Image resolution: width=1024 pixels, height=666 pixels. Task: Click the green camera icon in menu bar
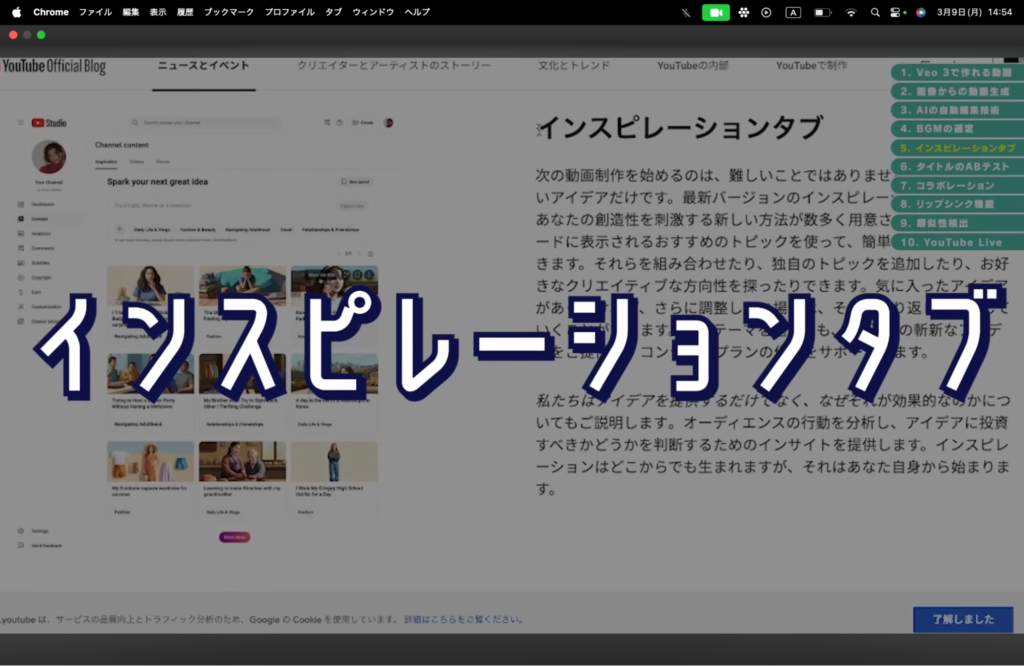(x=715, y=12)
